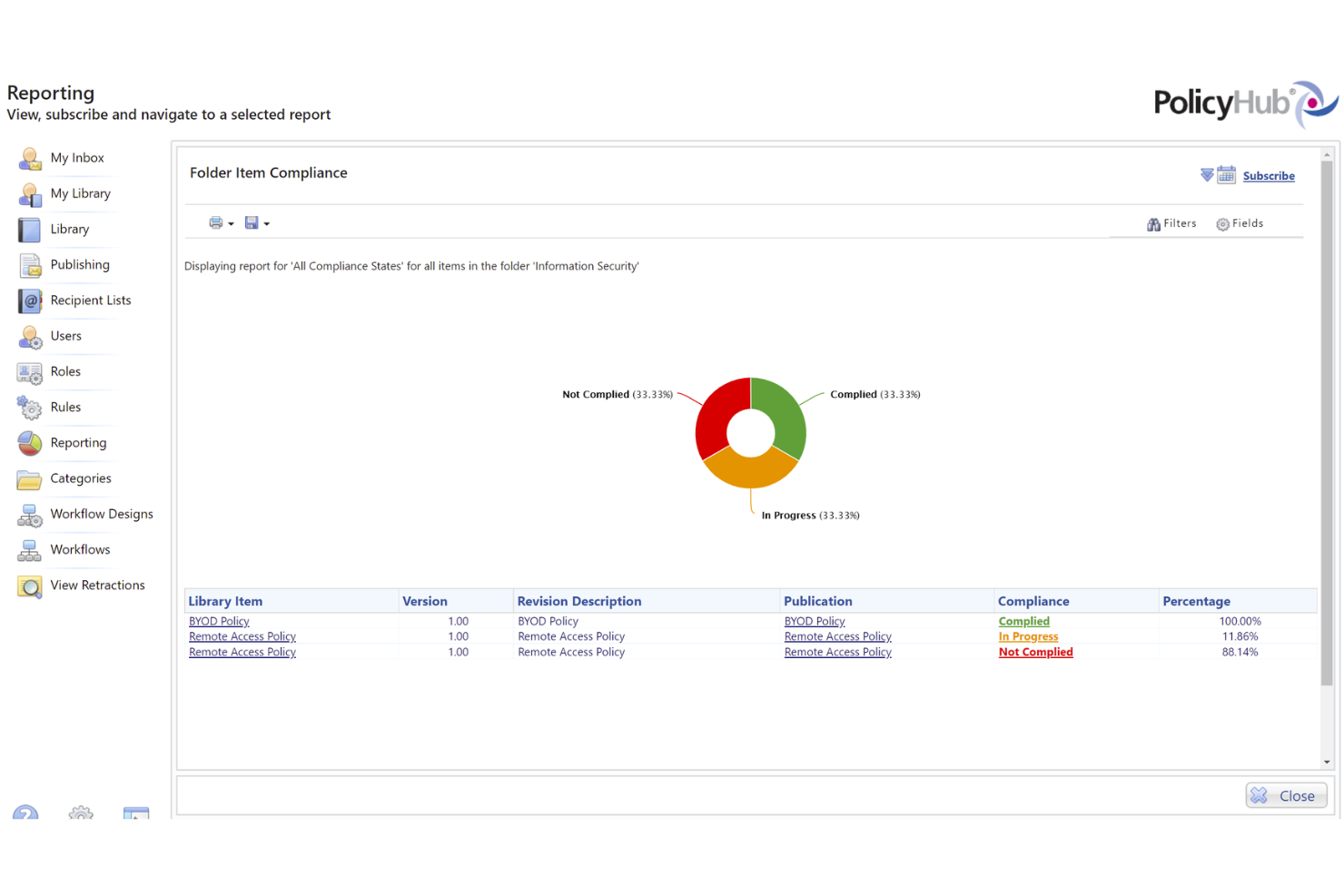This screenshot has height=896, width=1344.
Task: Open BYOD Policy library item link
Action: (x=219, y=622)
